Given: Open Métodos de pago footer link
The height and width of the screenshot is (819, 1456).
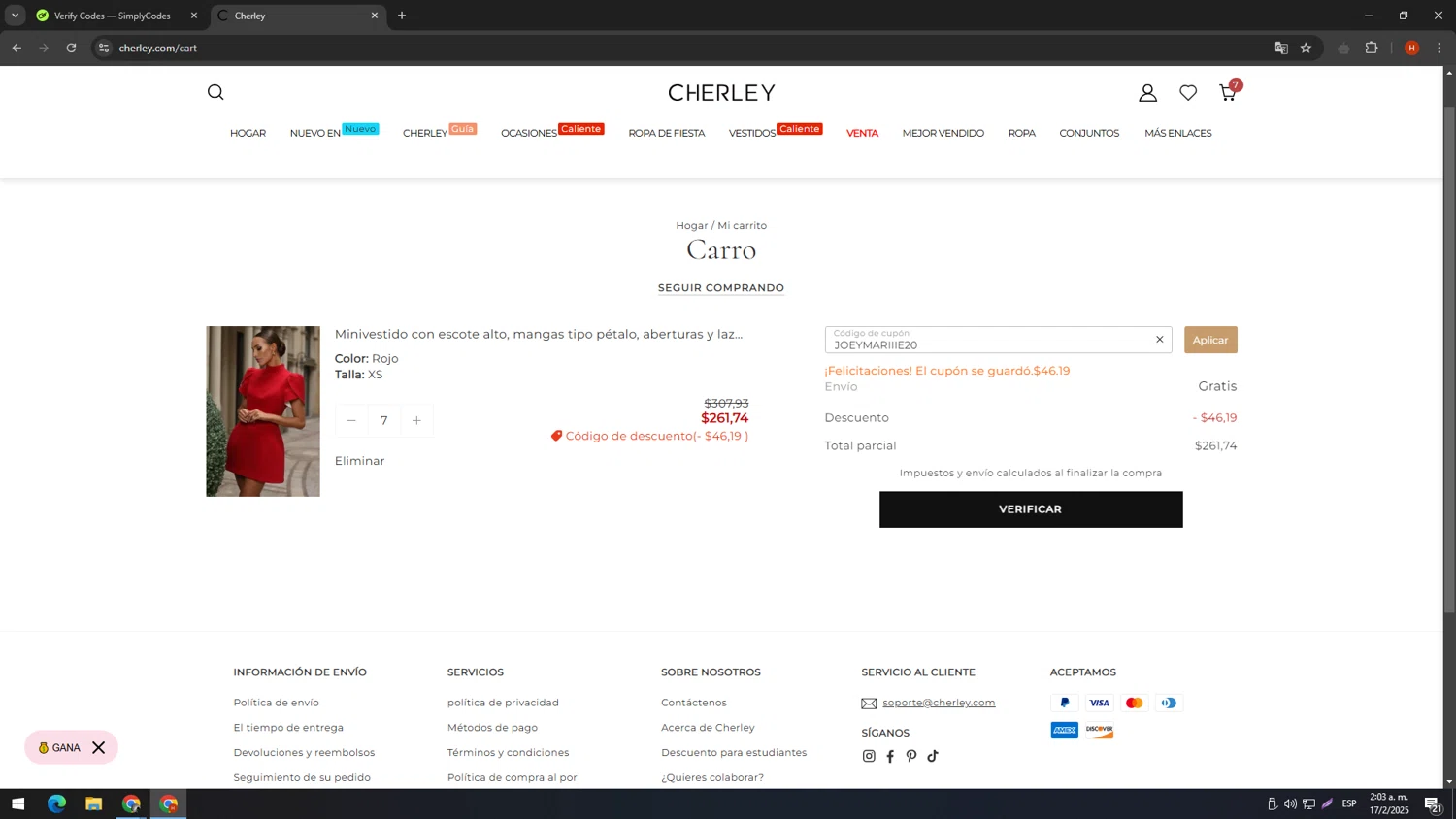Looking at the screenshot, I should coord(492,728).
